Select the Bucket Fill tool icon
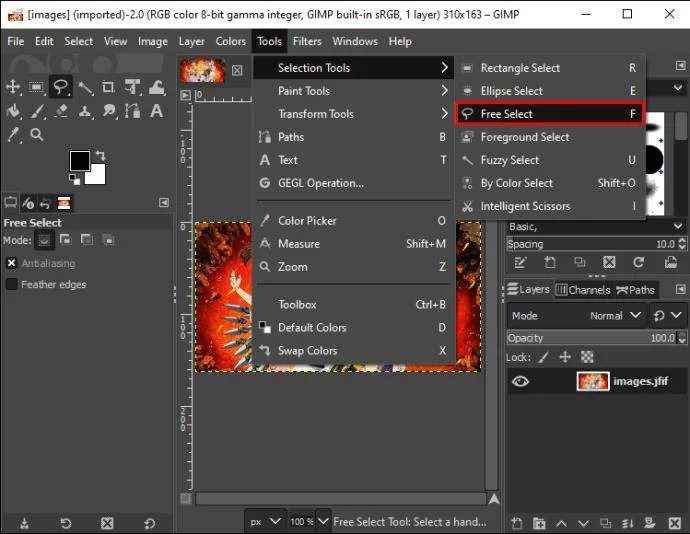 [x=13, y=111]
